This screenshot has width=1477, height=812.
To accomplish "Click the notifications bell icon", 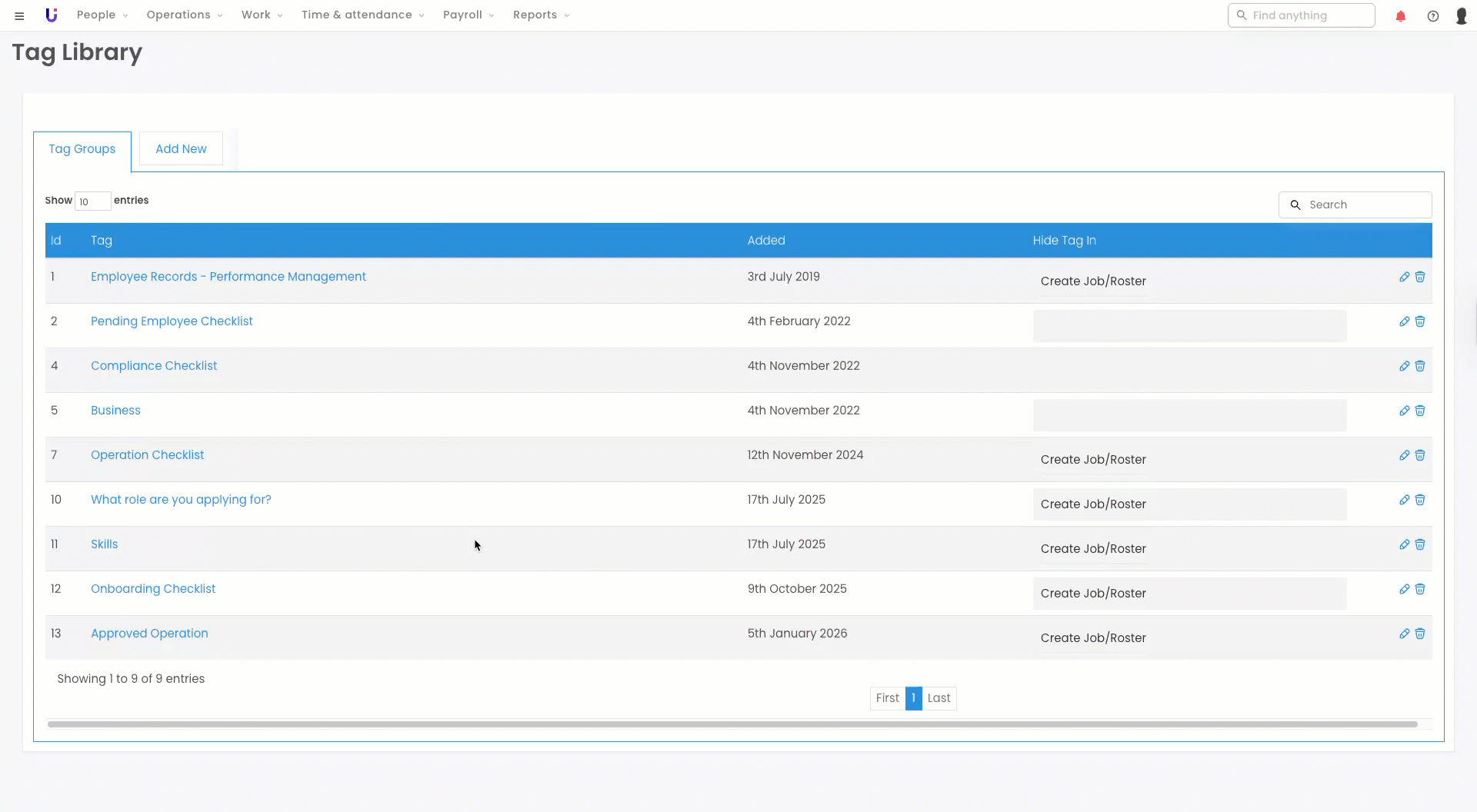I will [x=1400, y=16].
